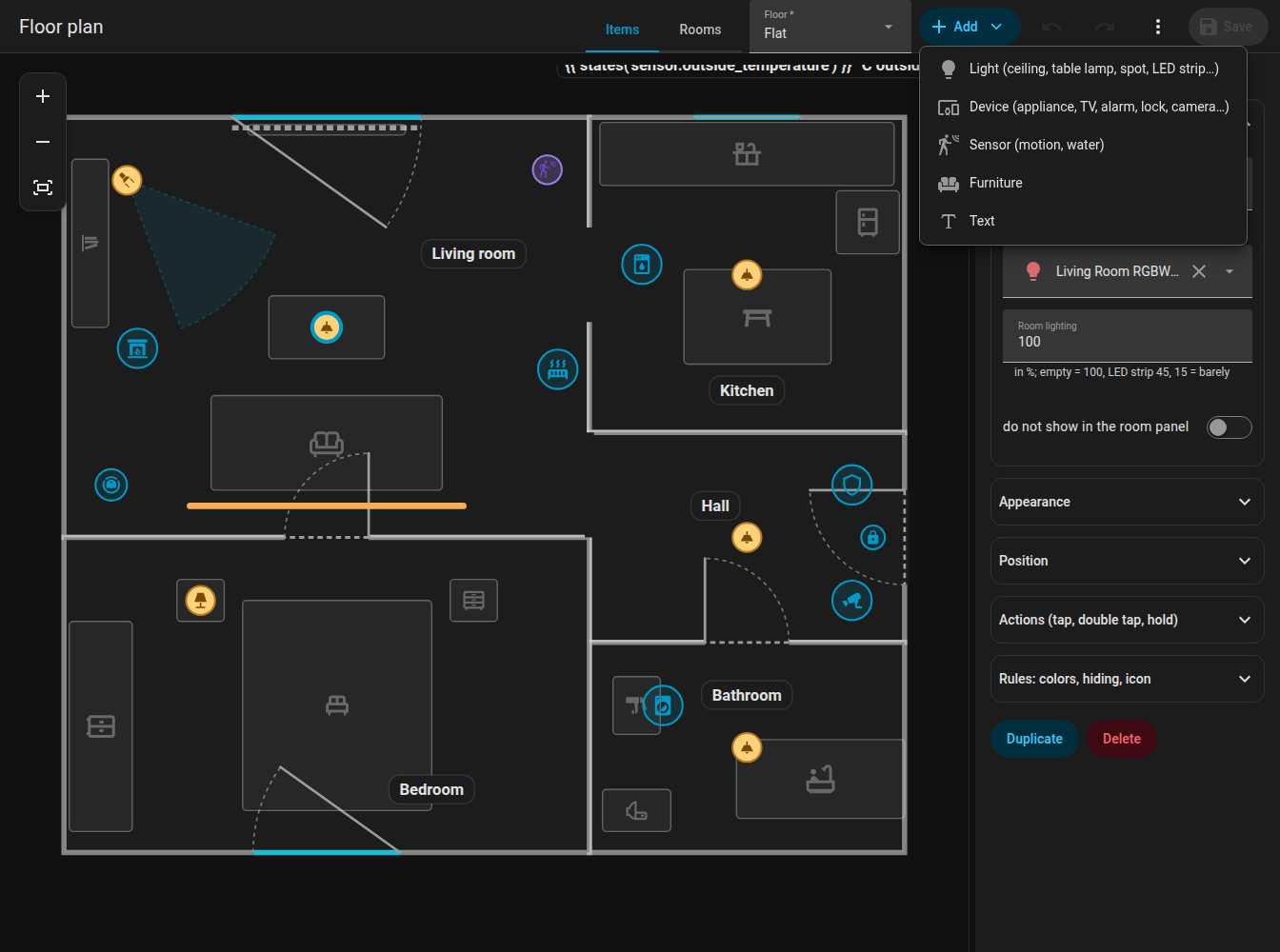Click the zoom in plus button

pos(43,96)
